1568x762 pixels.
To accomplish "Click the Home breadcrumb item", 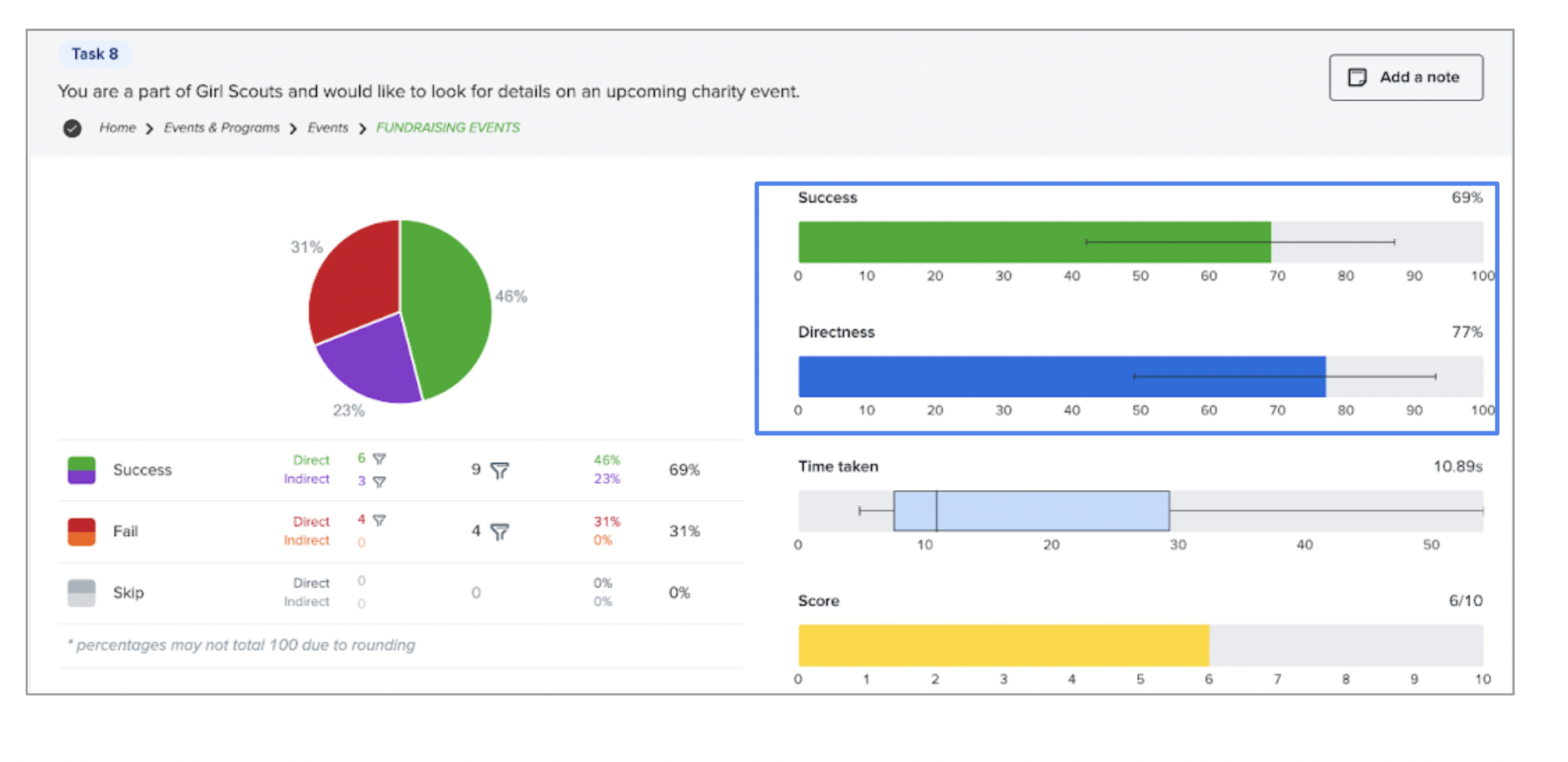I will coord(117,128).
